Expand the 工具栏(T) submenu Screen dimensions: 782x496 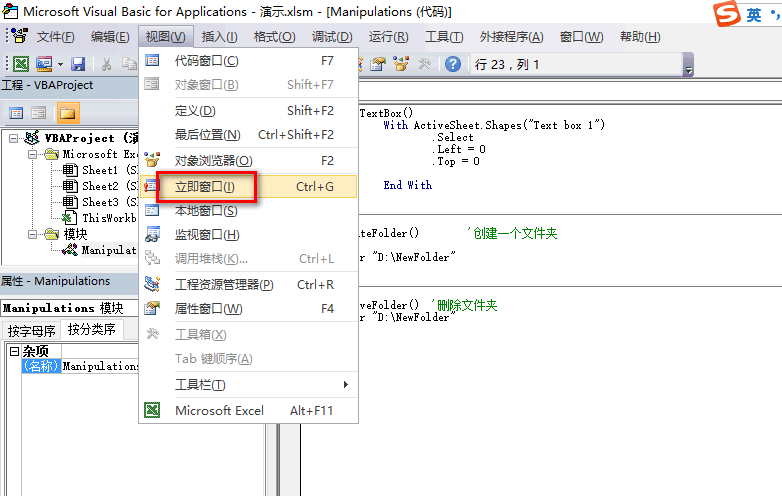[248, 385]
